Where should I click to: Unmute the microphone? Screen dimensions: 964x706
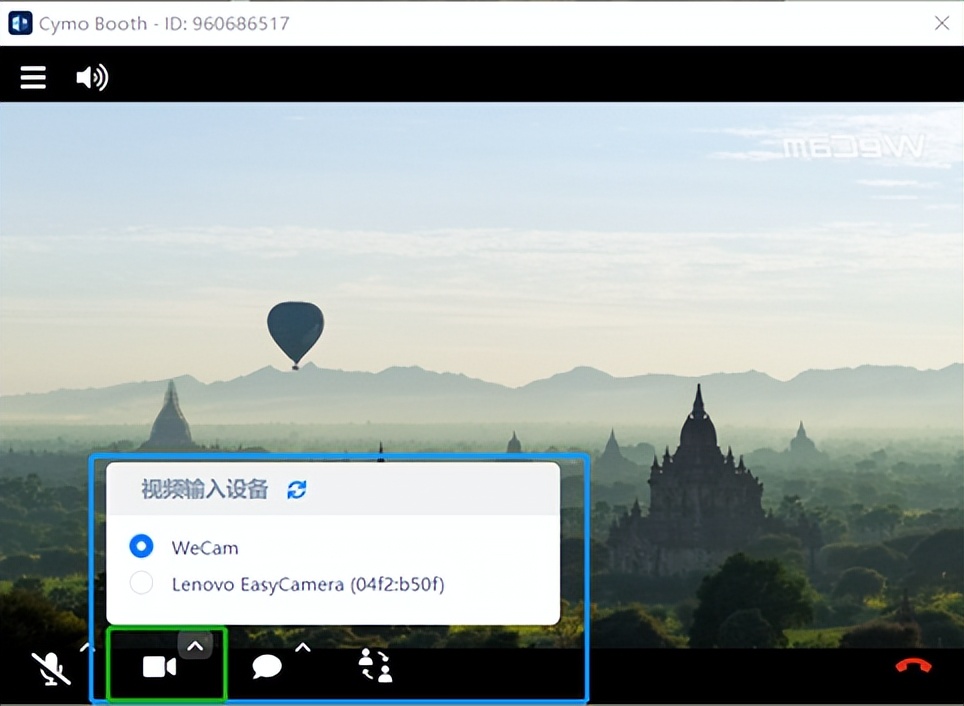[51, 668]
